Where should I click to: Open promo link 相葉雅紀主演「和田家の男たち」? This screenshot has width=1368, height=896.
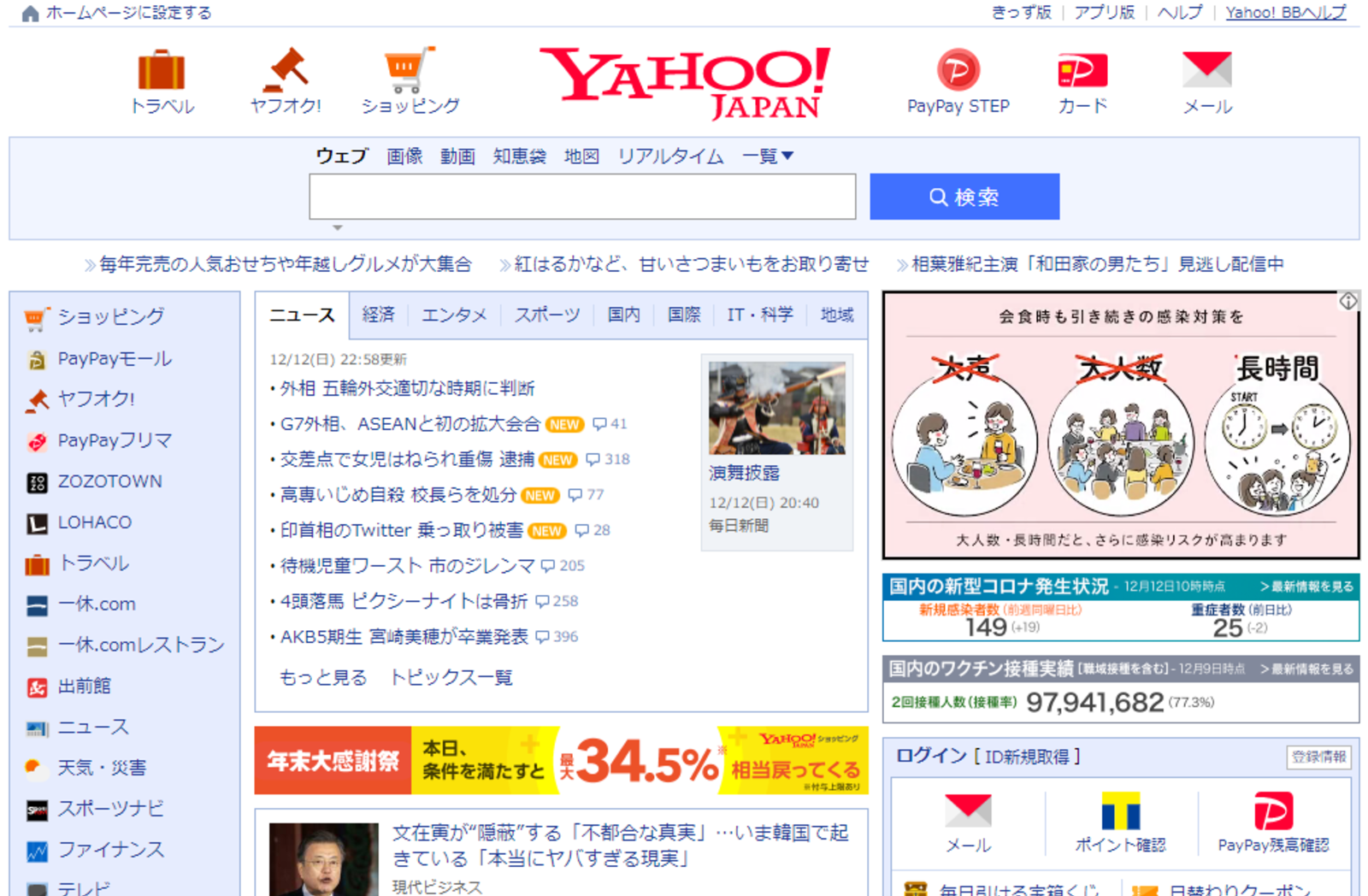point(1097,264)
